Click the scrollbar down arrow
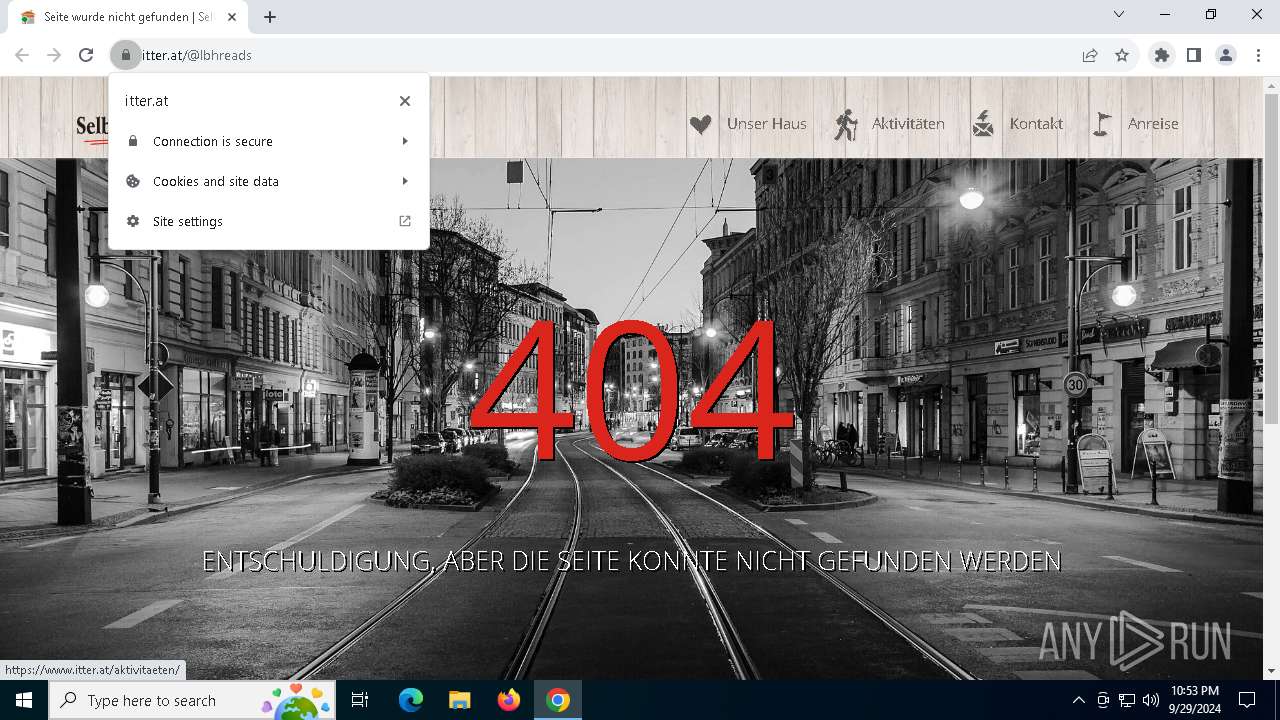The height and width of the screenshot is (720, 1280). point(1271,671)
